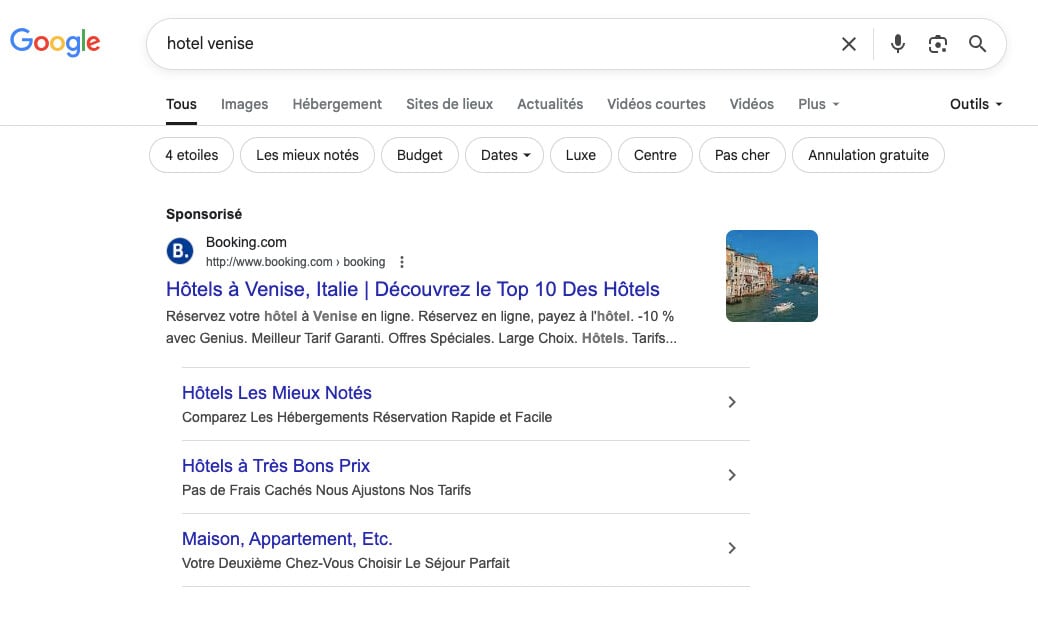
Task: Open the Maison, Appartement, Etc. sitelink
Action: (287, 539)
